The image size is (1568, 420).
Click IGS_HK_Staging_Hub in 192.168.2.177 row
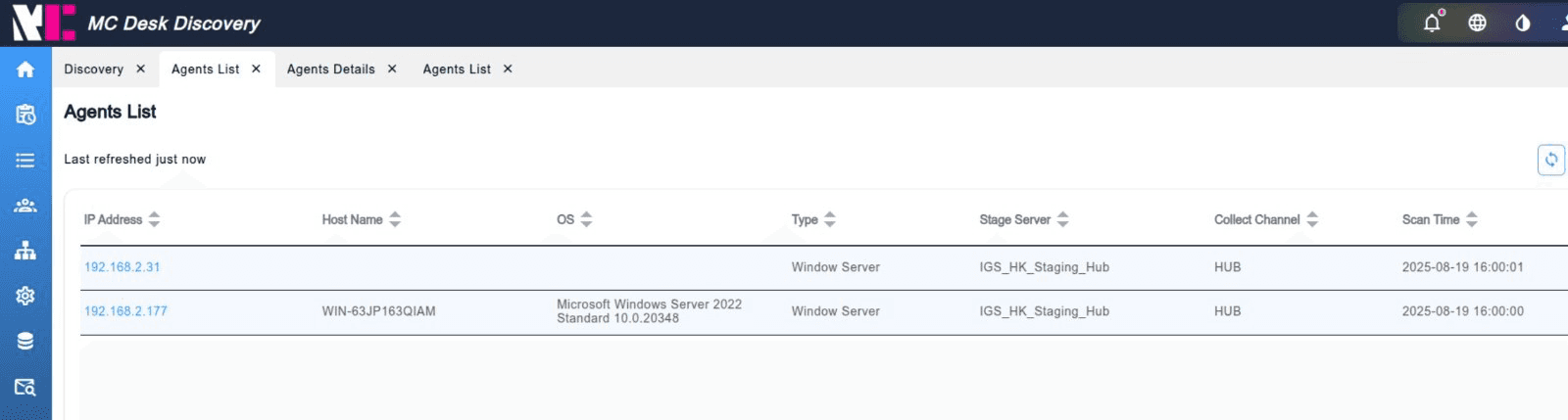tap(1045, 311)
